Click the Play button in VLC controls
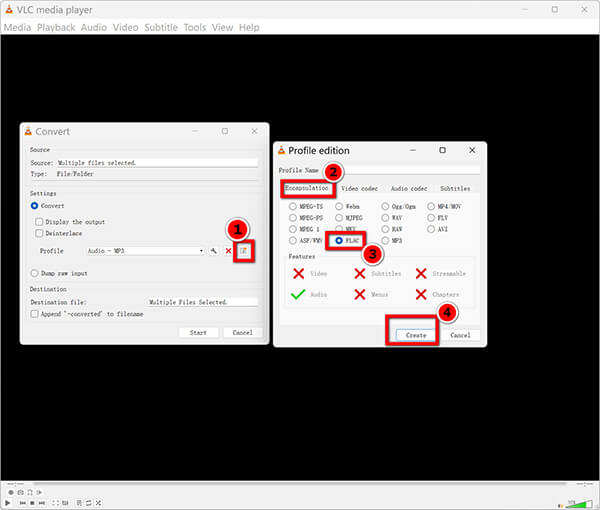600x510 pixels. pyautogui.click(x=7, y=503)
